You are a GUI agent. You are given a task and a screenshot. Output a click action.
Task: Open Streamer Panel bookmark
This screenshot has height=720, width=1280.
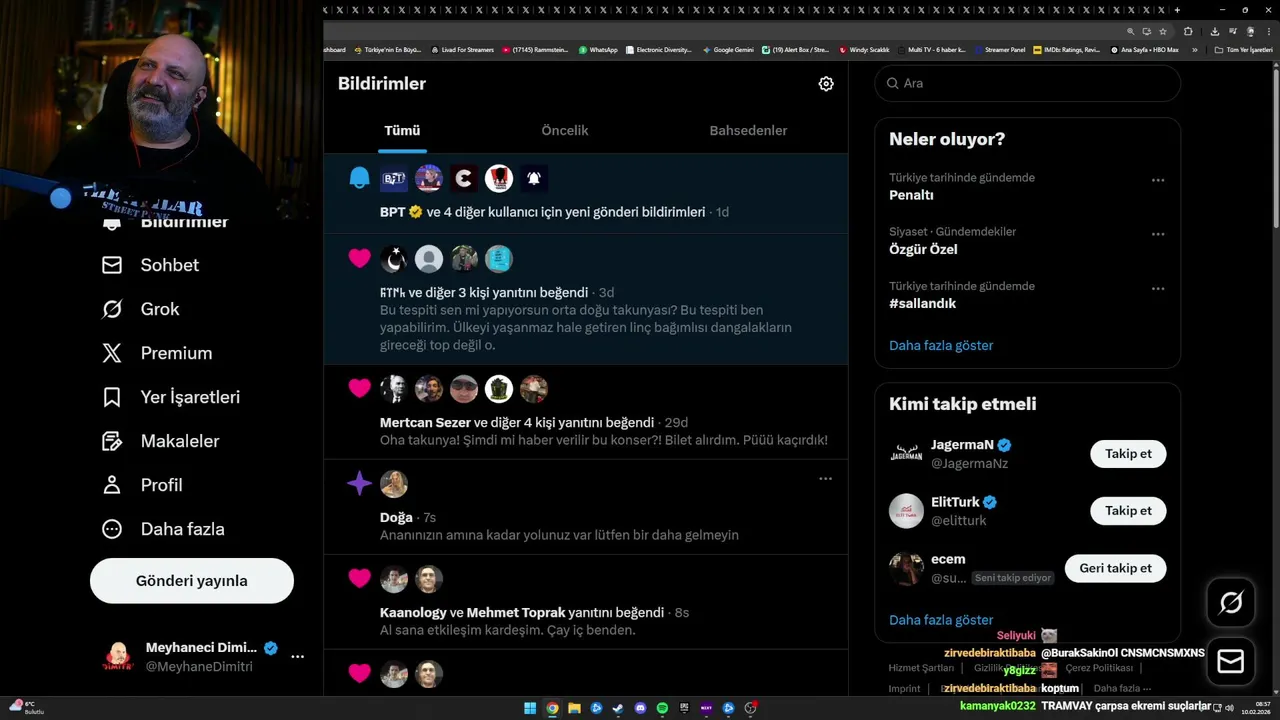999,50
